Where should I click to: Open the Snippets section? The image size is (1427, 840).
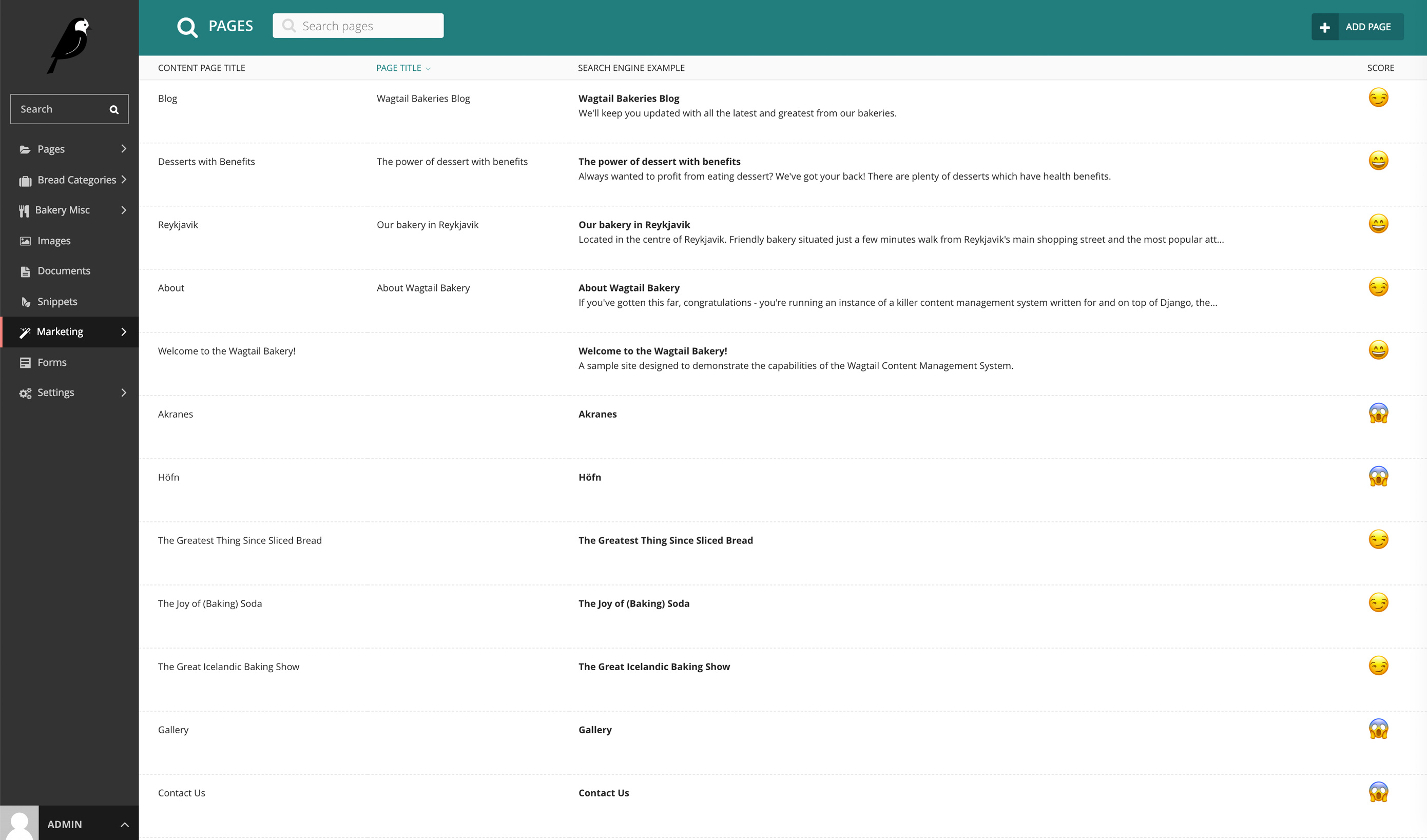click(58, 301)
